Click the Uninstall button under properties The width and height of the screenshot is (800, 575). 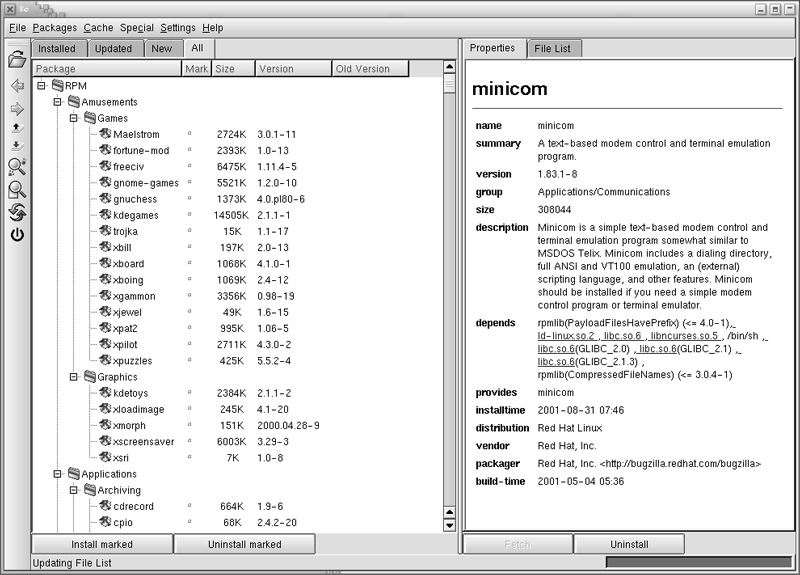coord(630,544)
